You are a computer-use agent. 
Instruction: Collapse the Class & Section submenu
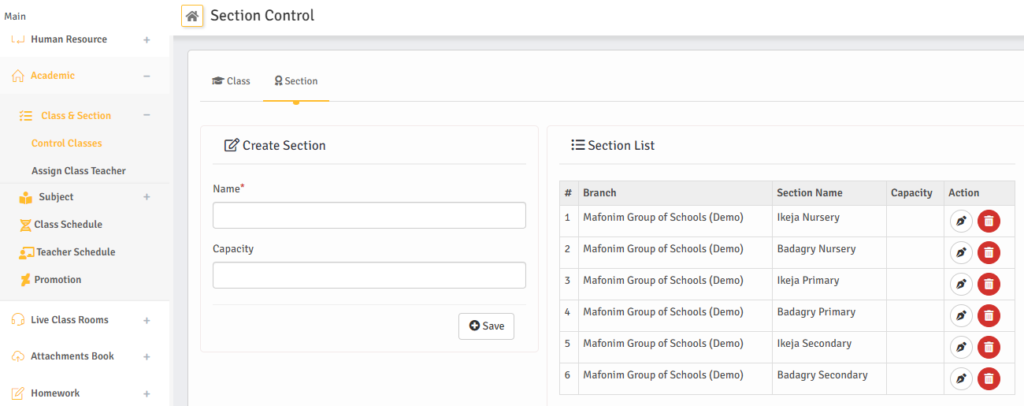(147, 115)
